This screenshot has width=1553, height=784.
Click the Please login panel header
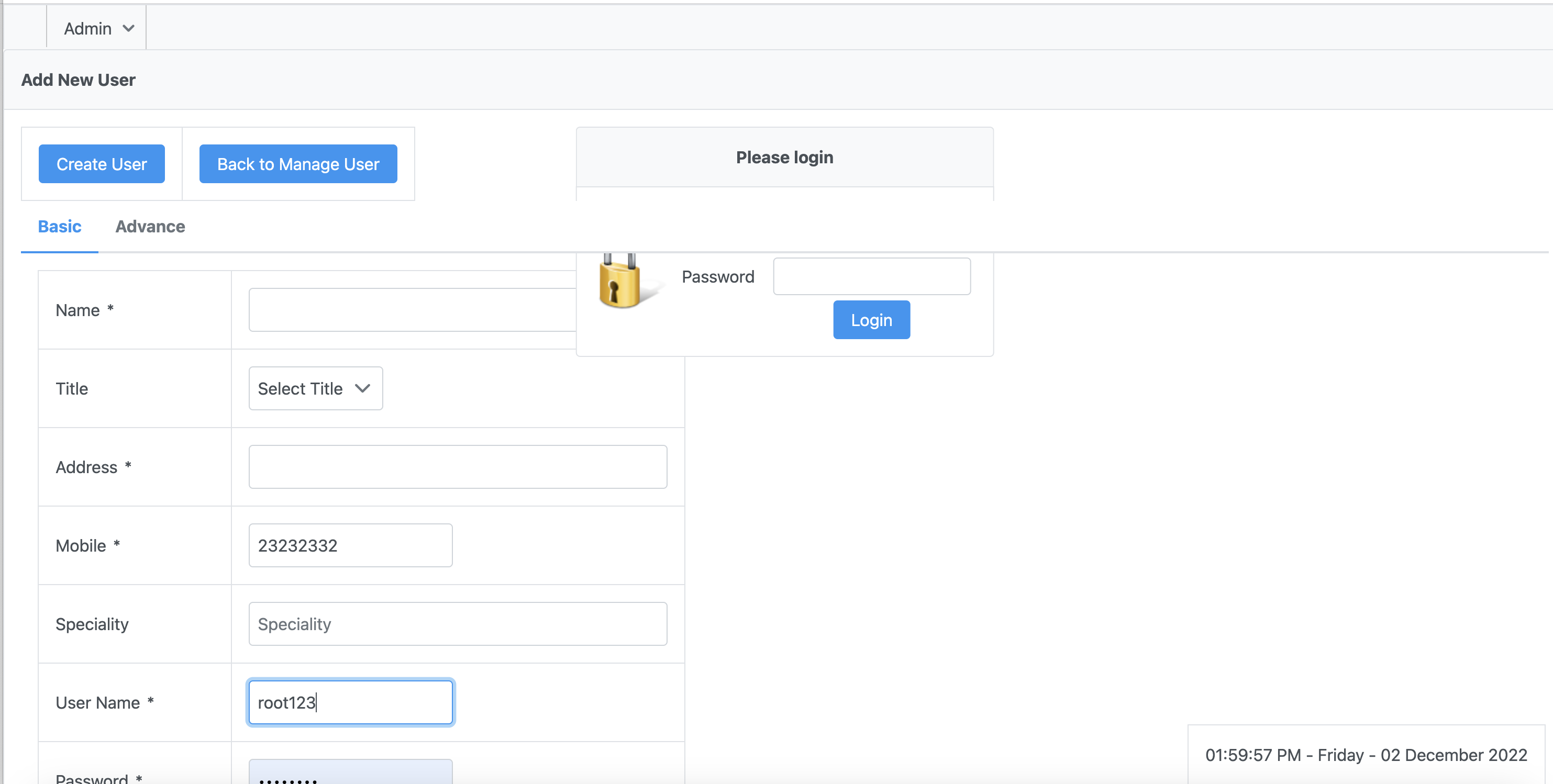pyautogui.click(x=784, y=156)
